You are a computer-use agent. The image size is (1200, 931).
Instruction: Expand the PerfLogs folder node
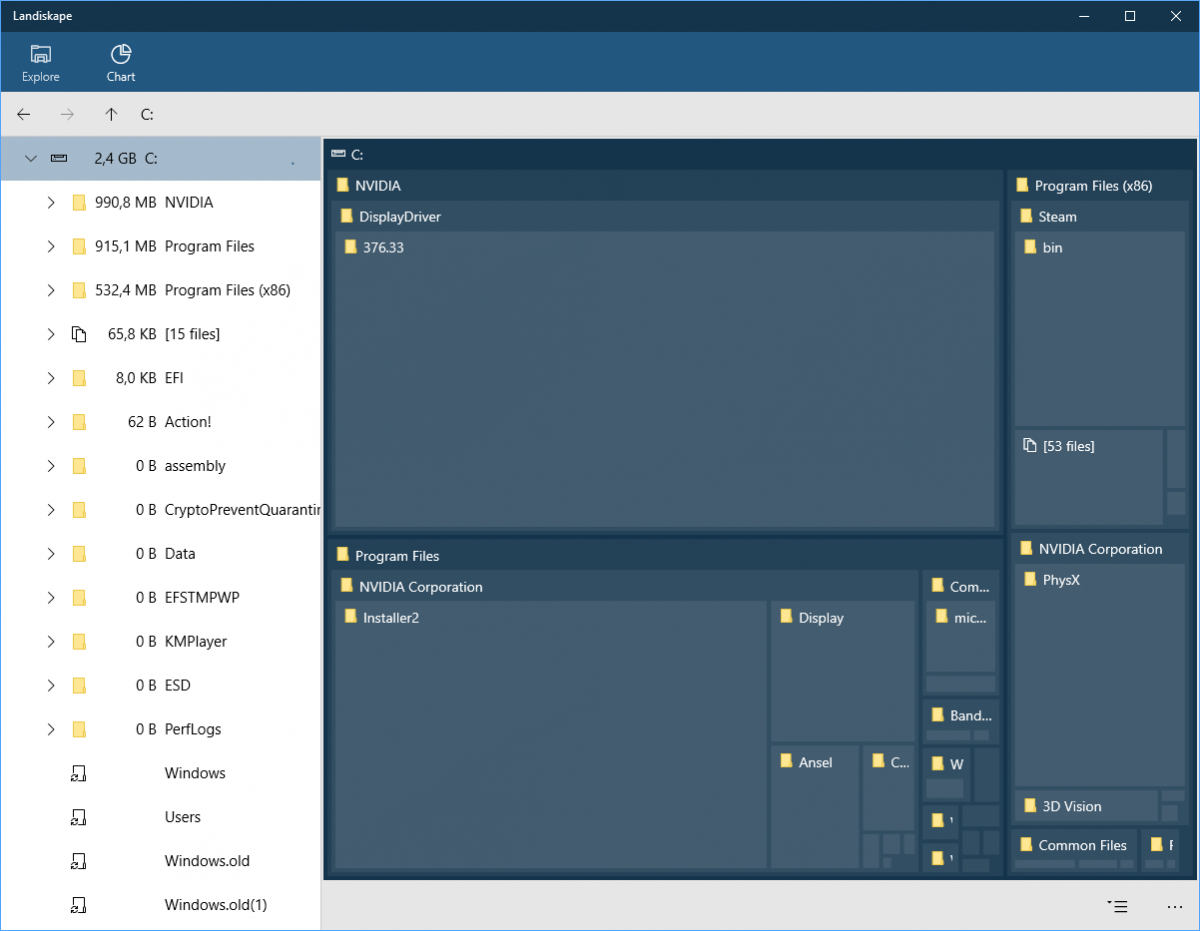[x=50, y=729]
